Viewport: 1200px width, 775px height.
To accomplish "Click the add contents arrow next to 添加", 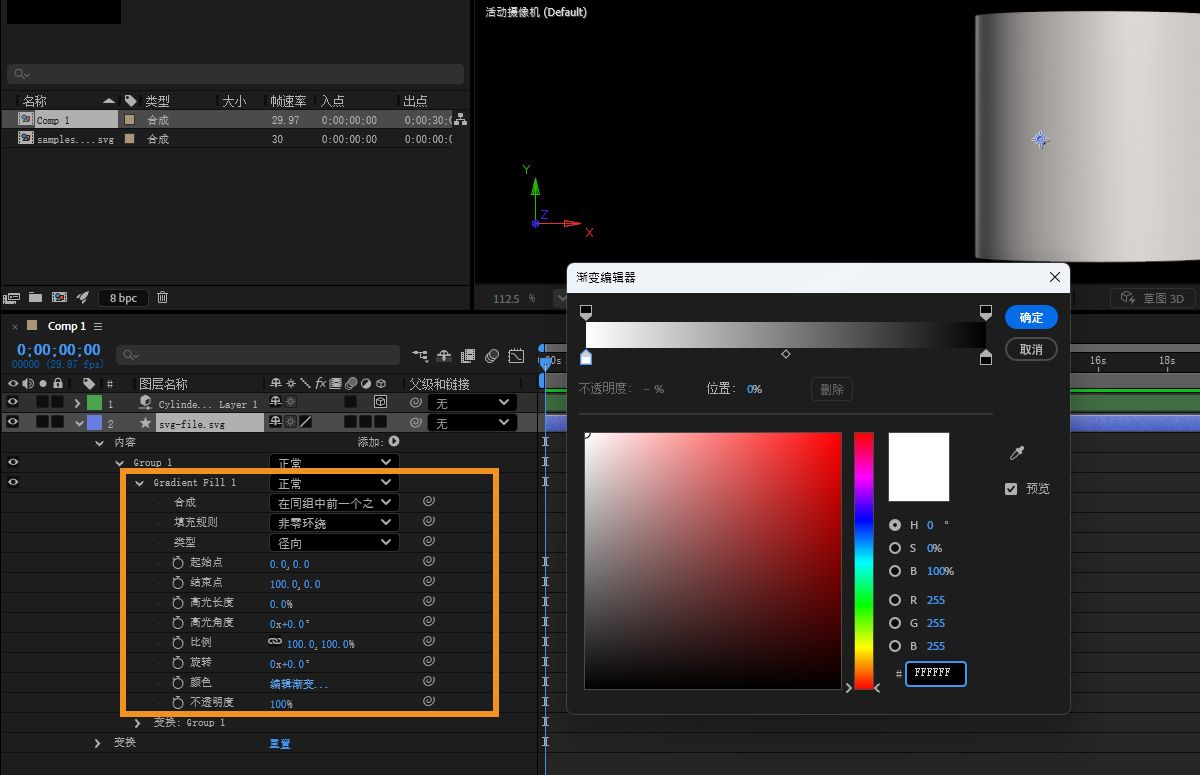I will (x=394, y=441).
